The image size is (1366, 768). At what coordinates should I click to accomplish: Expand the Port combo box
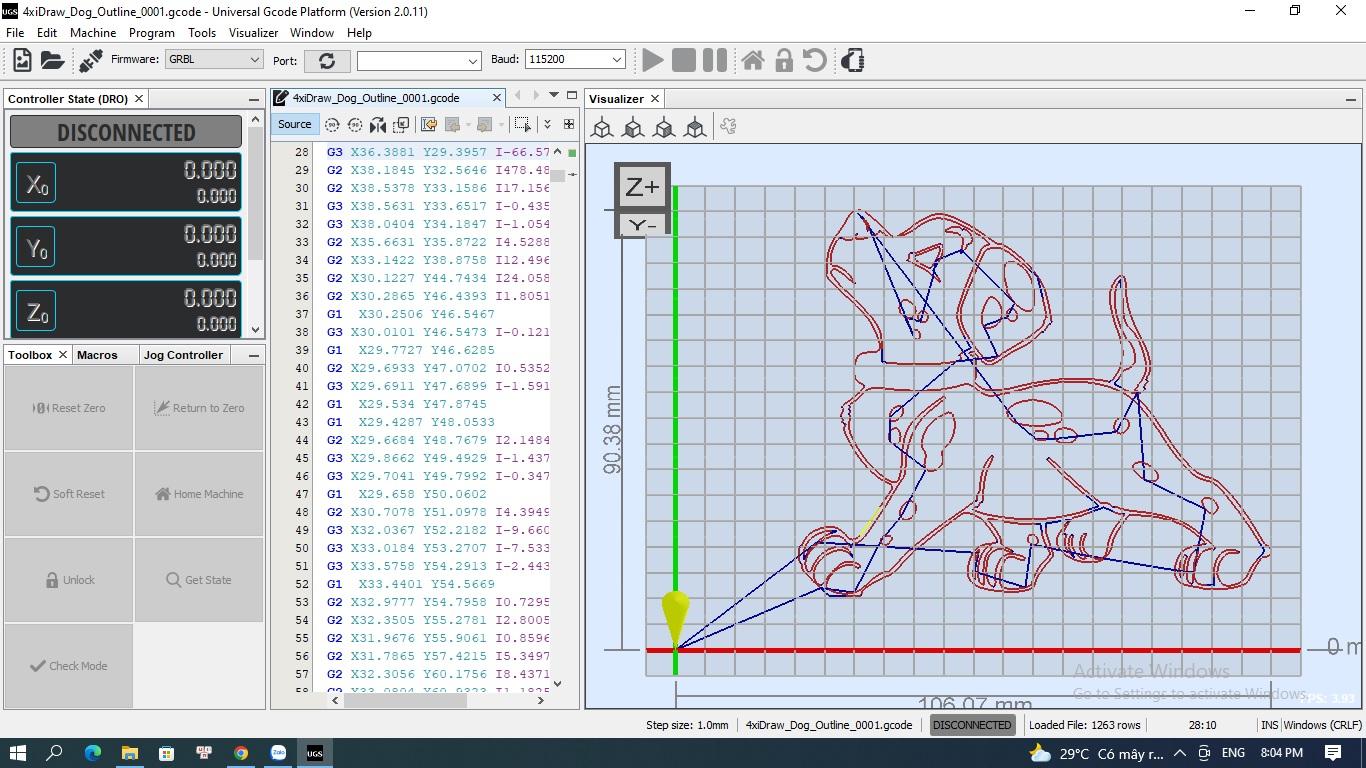[x=418, y=61]
